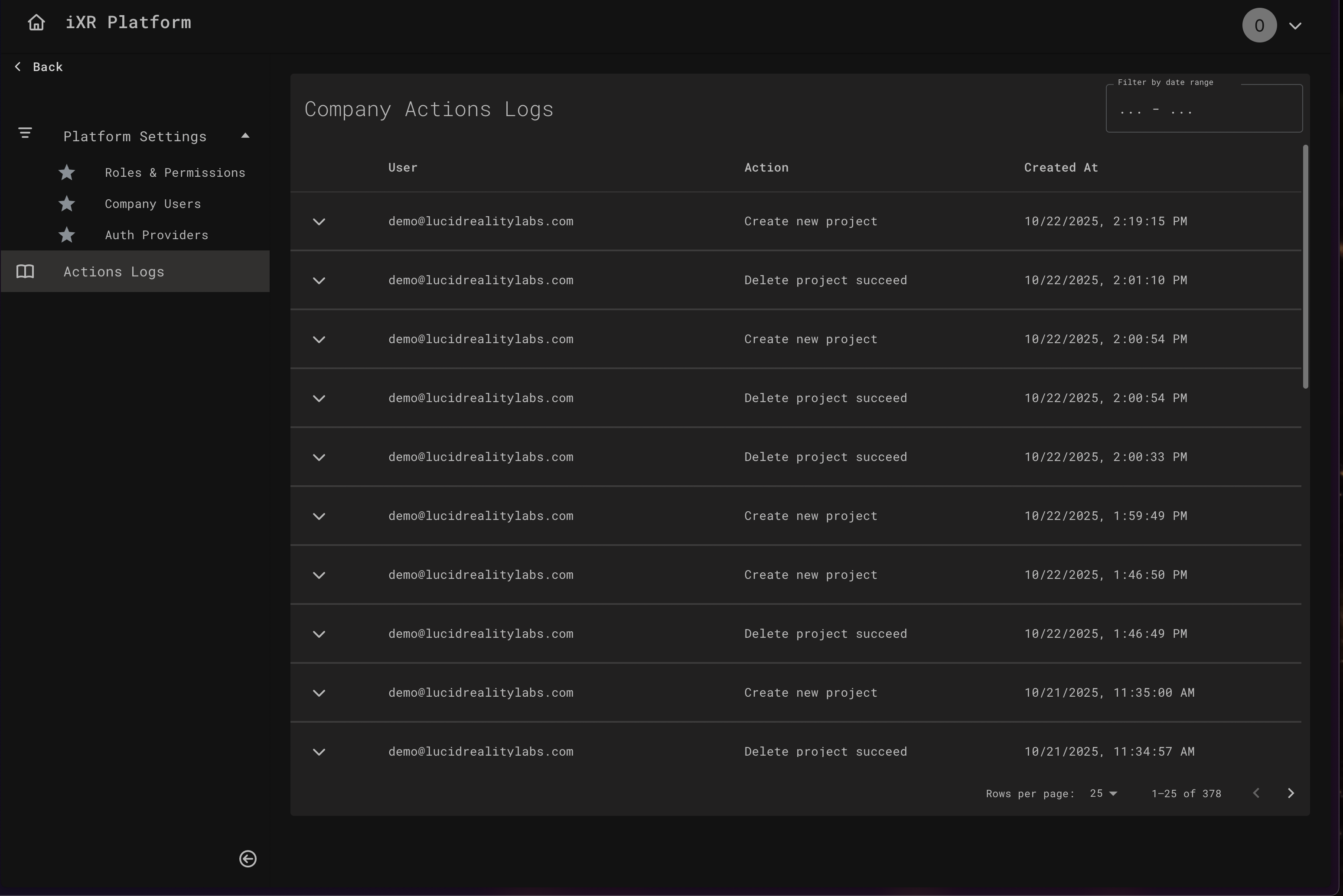1343x896 pixels.
Task: Click the iXR Platform title
Action: (128, 23)
